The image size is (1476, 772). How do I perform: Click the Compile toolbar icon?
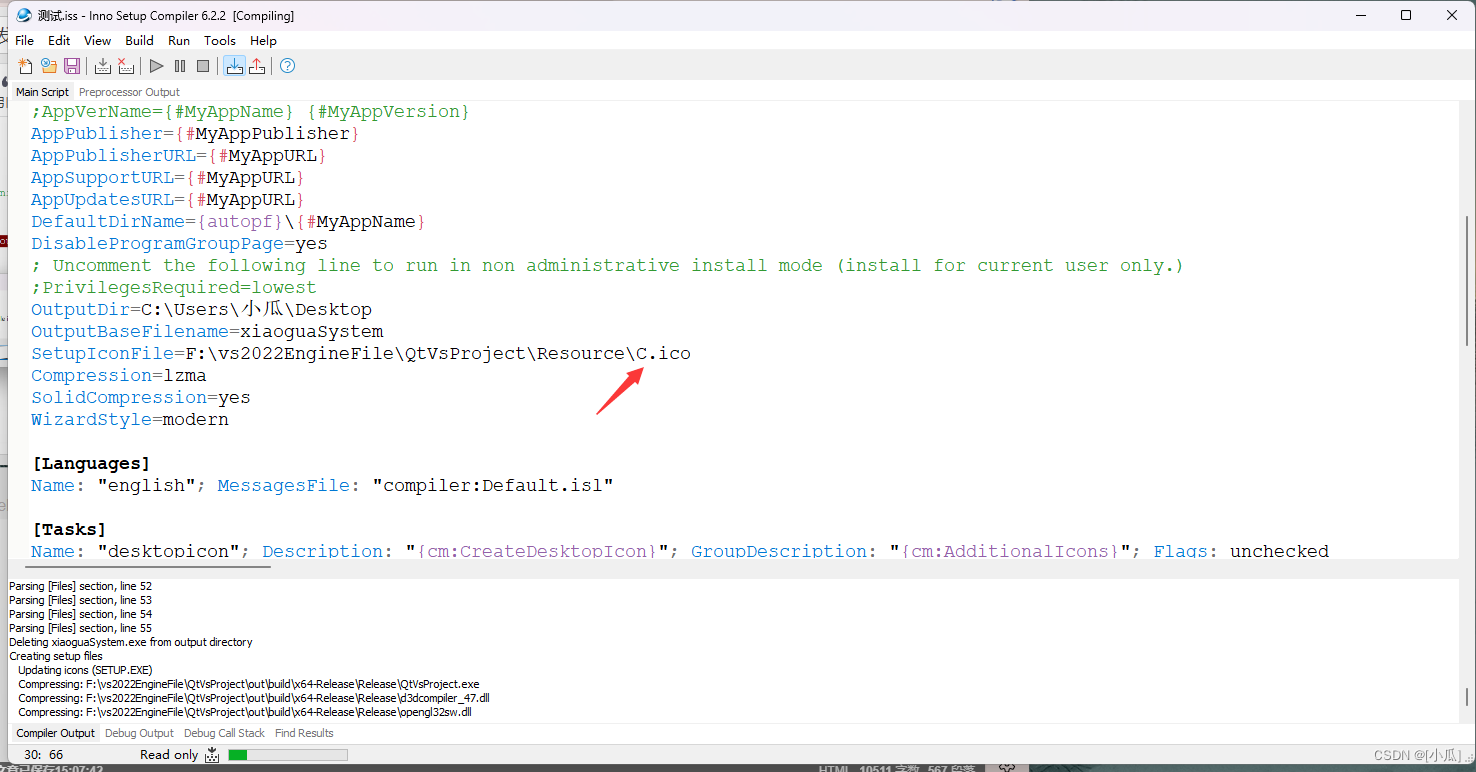[x=103, y=66]
